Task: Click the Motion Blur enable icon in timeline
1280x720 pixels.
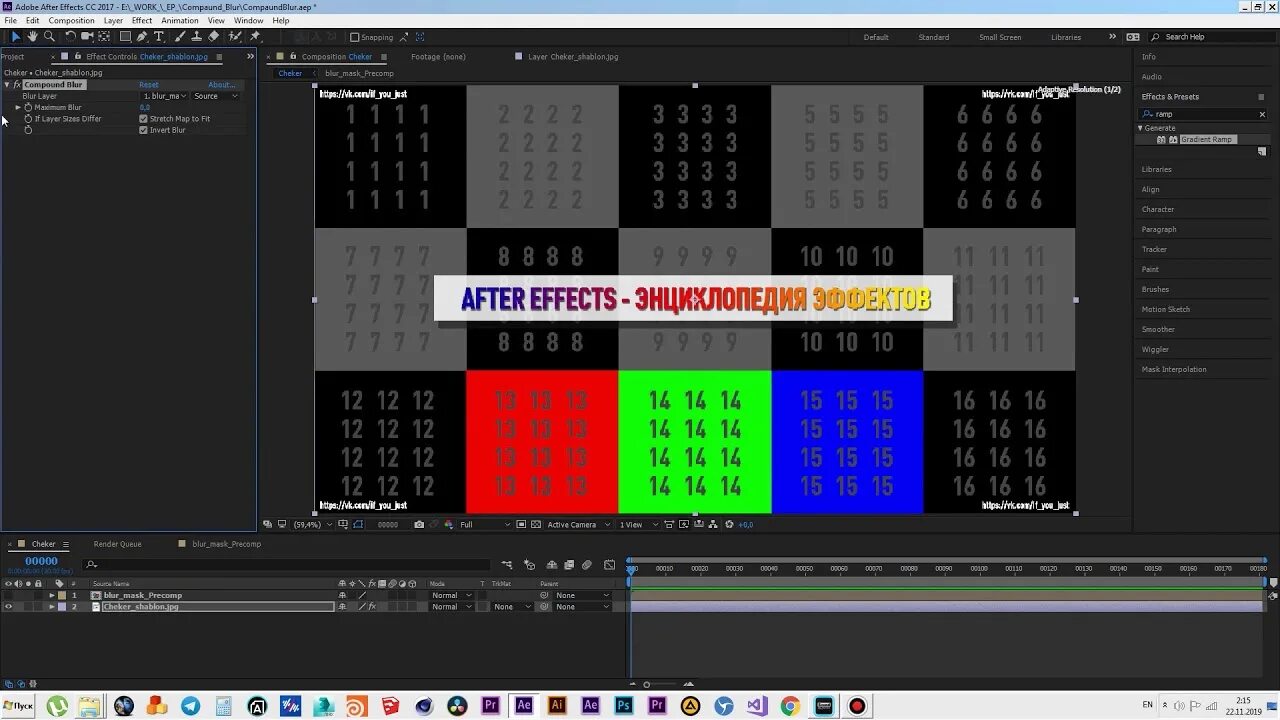Action: pyautogui.click(x=587, y=565)
